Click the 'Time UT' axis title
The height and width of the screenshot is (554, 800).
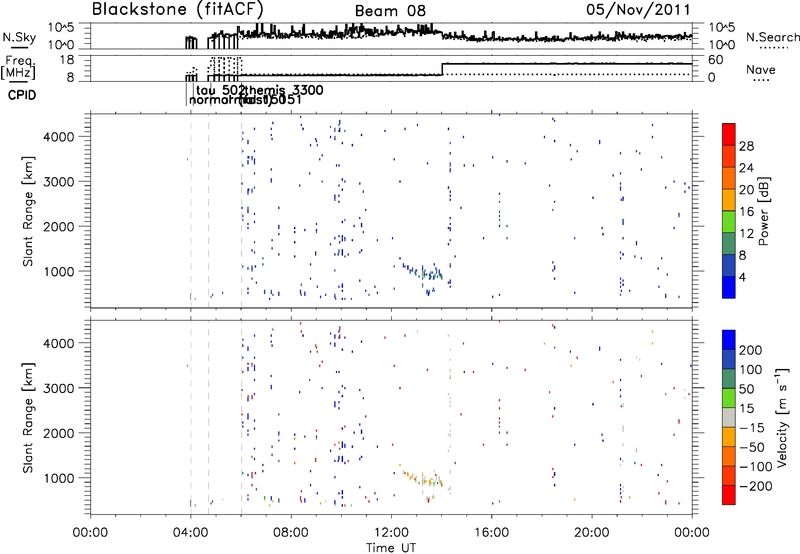coord(391,548)
